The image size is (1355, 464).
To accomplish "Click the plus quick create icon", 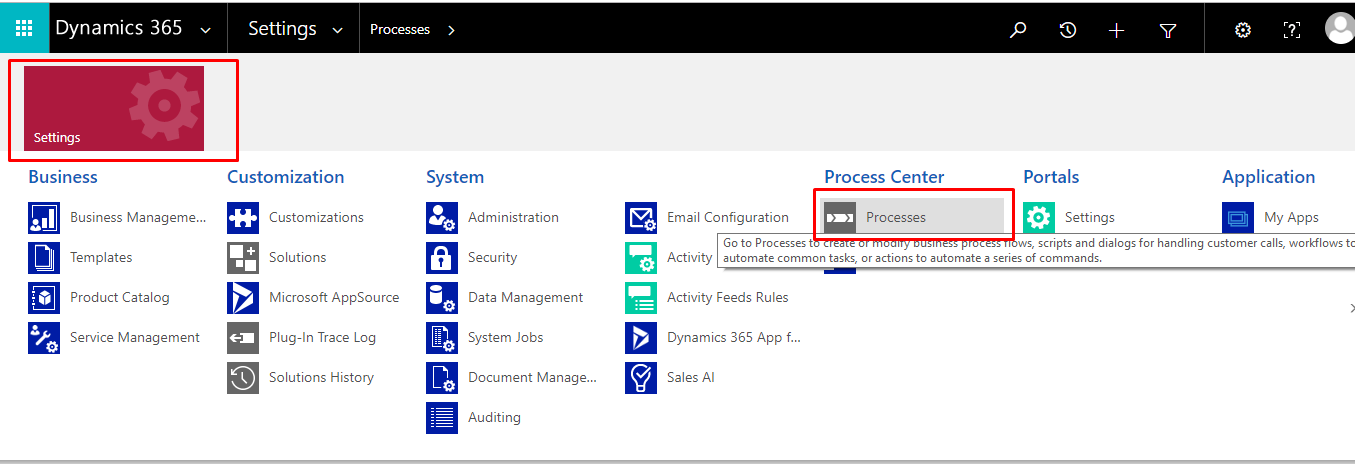I will (x=1117, y=30).
